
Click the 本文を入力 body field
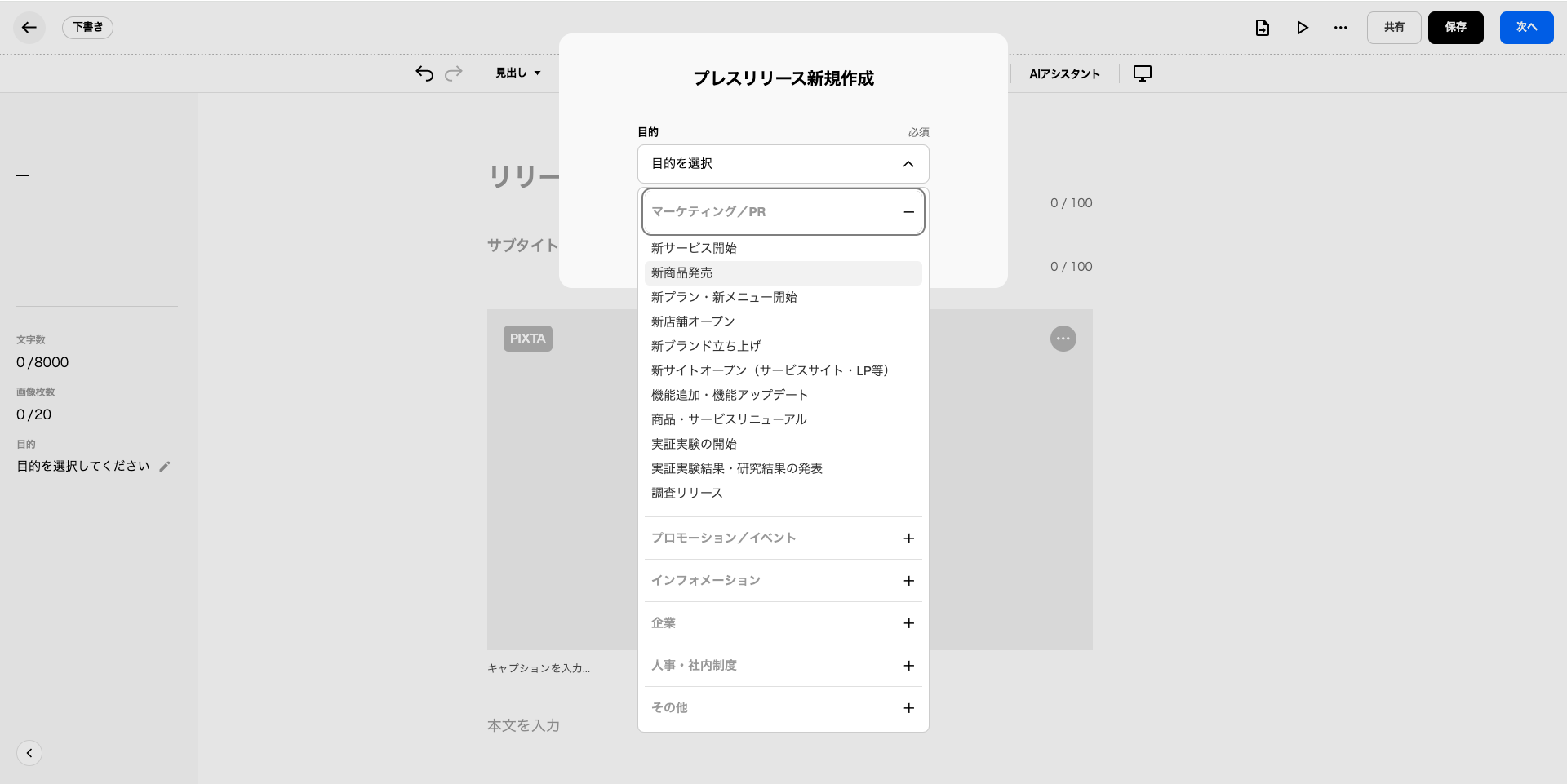pos(523,725)
